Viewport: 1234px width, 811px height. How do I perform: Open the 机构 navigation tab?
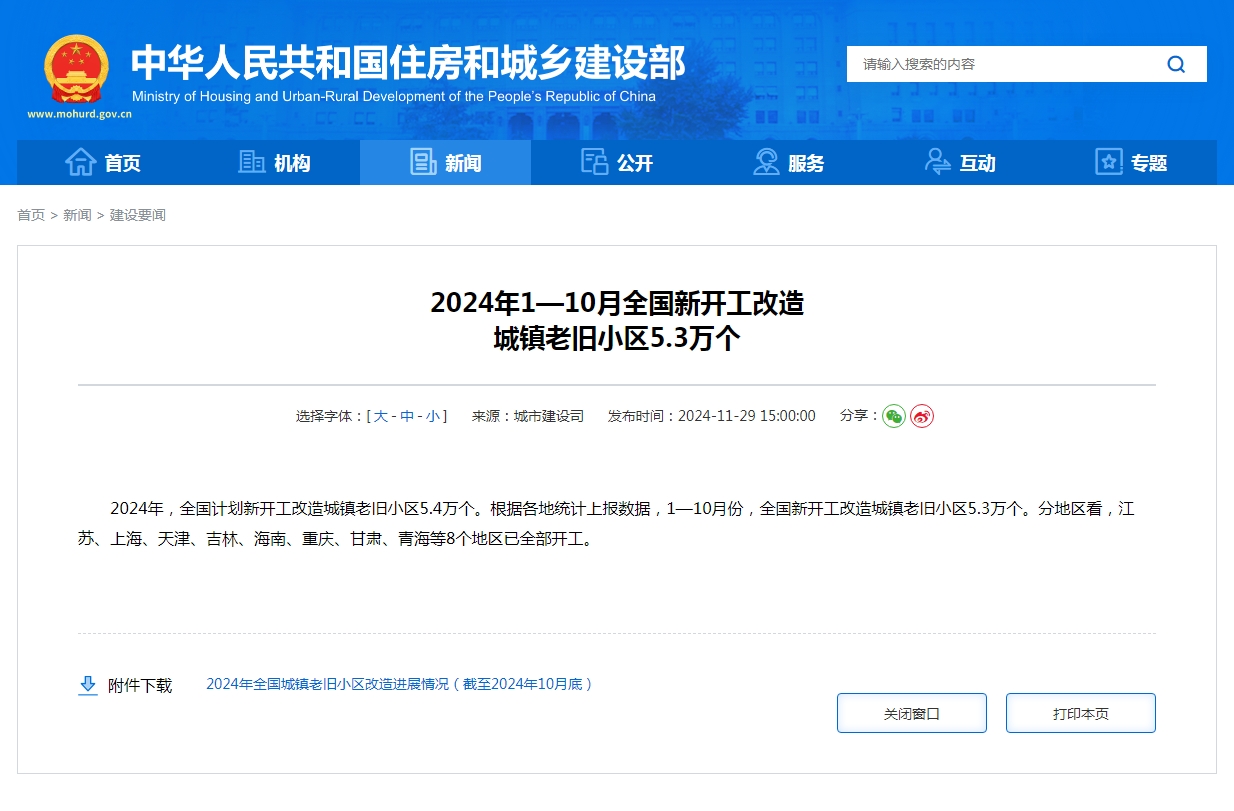[x=275, y=162]
